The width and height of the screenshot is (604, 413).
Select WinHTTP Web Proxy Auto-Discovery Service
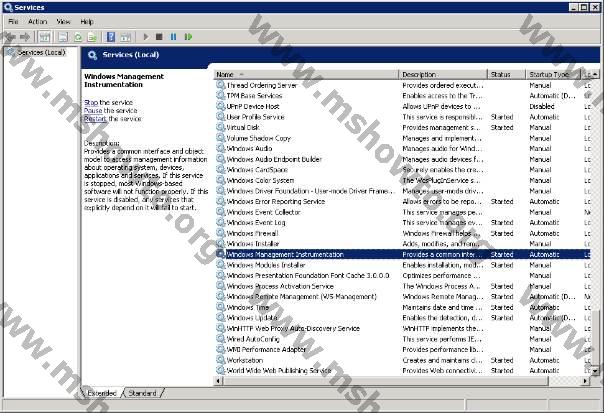point(402,329)
